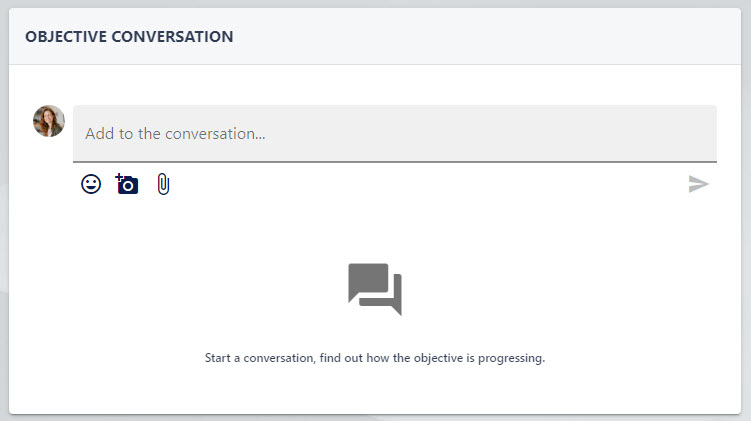The image size is (751, 421).
Task: Click the front speech bubble of chat graphic
Action: coord(368,282)
